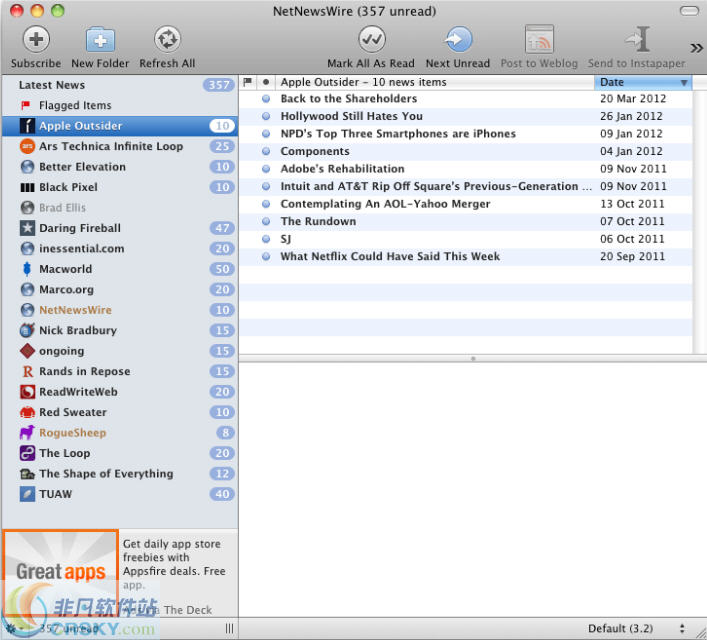Click the Red Sweater feed icon
707x640 pixels.
coord(28,412)
